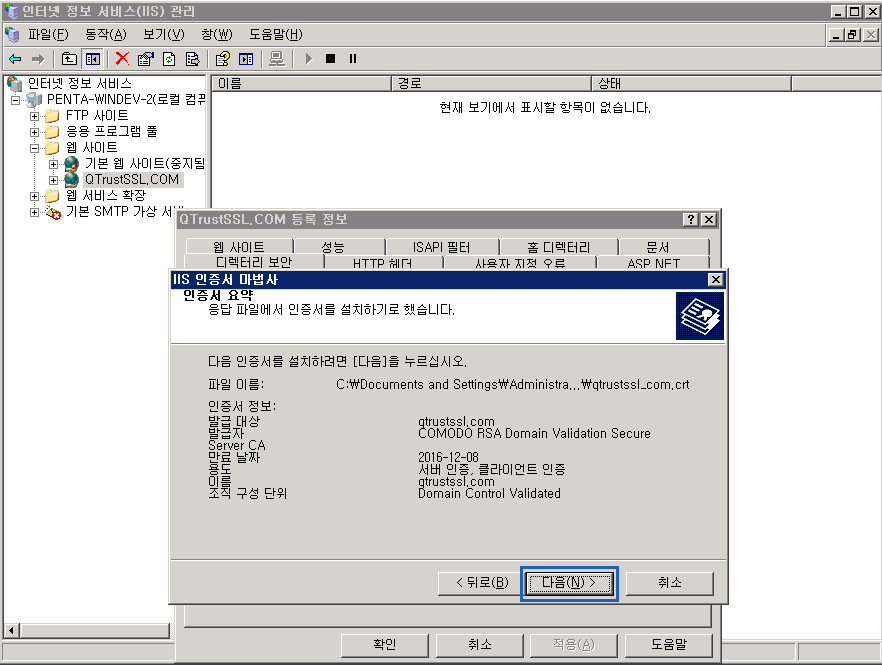Switch to the 성능 tab

339,247
